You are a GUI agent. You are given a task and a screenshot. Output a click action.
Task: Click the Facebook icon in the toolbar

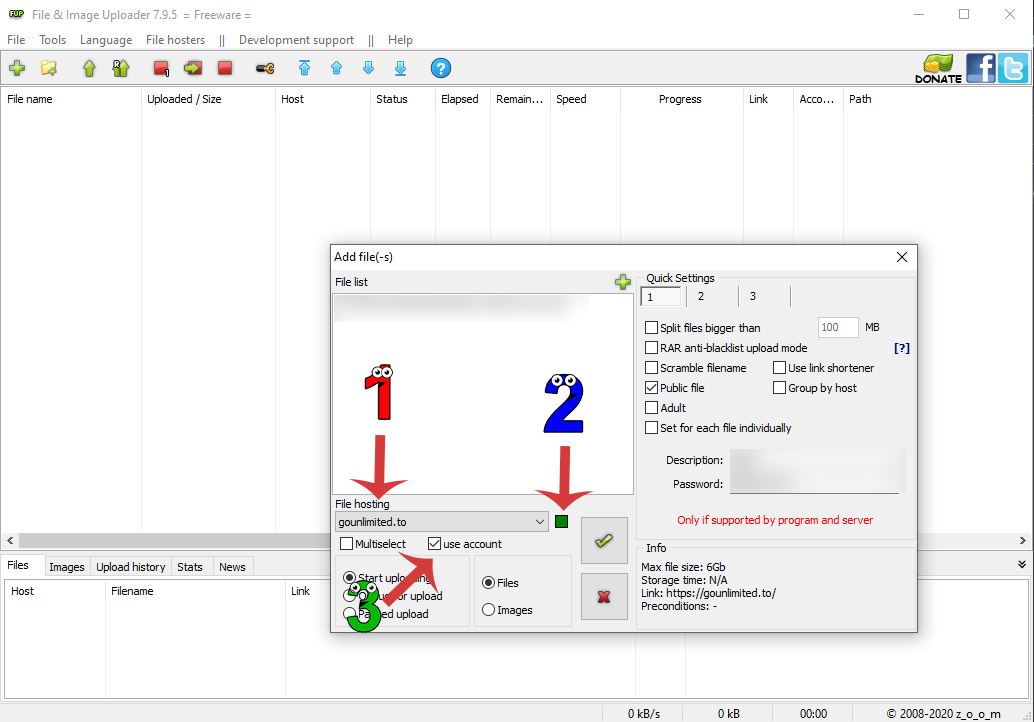point(980,68)
